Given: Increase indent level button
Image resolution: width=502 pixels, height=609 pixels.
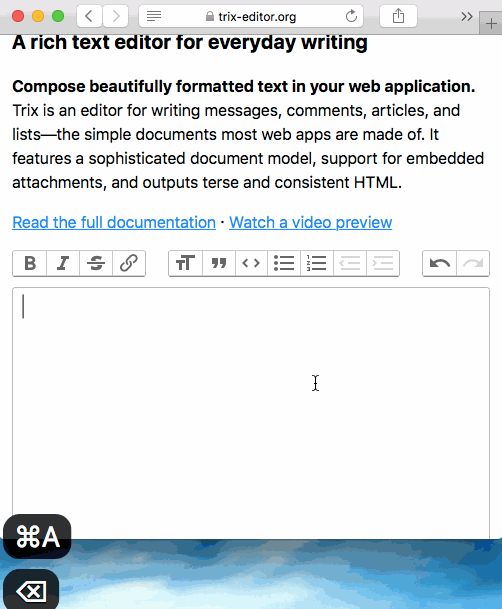Looking at the screenshot, I should point(383,263).
